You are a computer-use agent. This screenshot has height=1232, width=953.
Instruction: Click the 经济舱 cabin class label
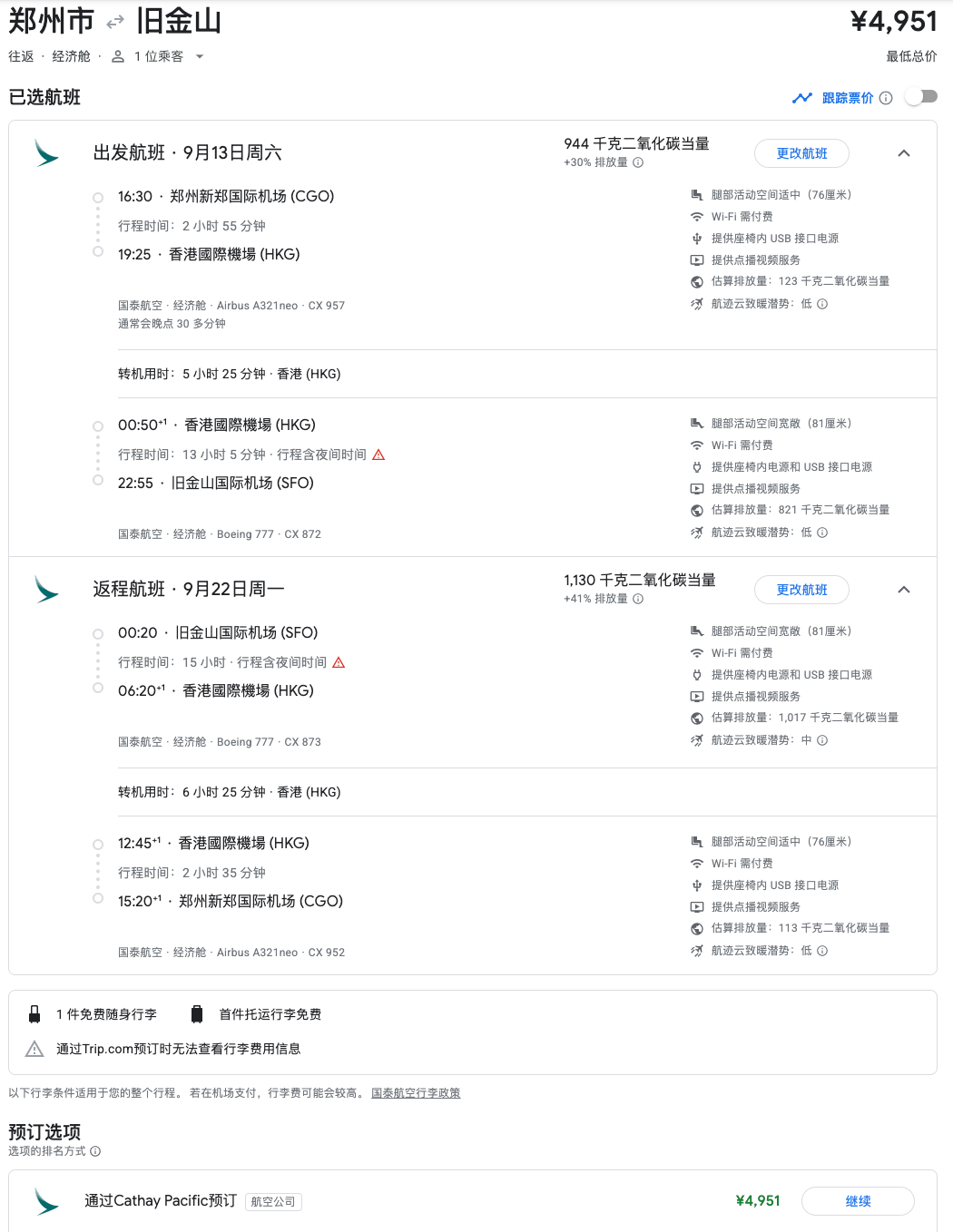pos(71,56)
